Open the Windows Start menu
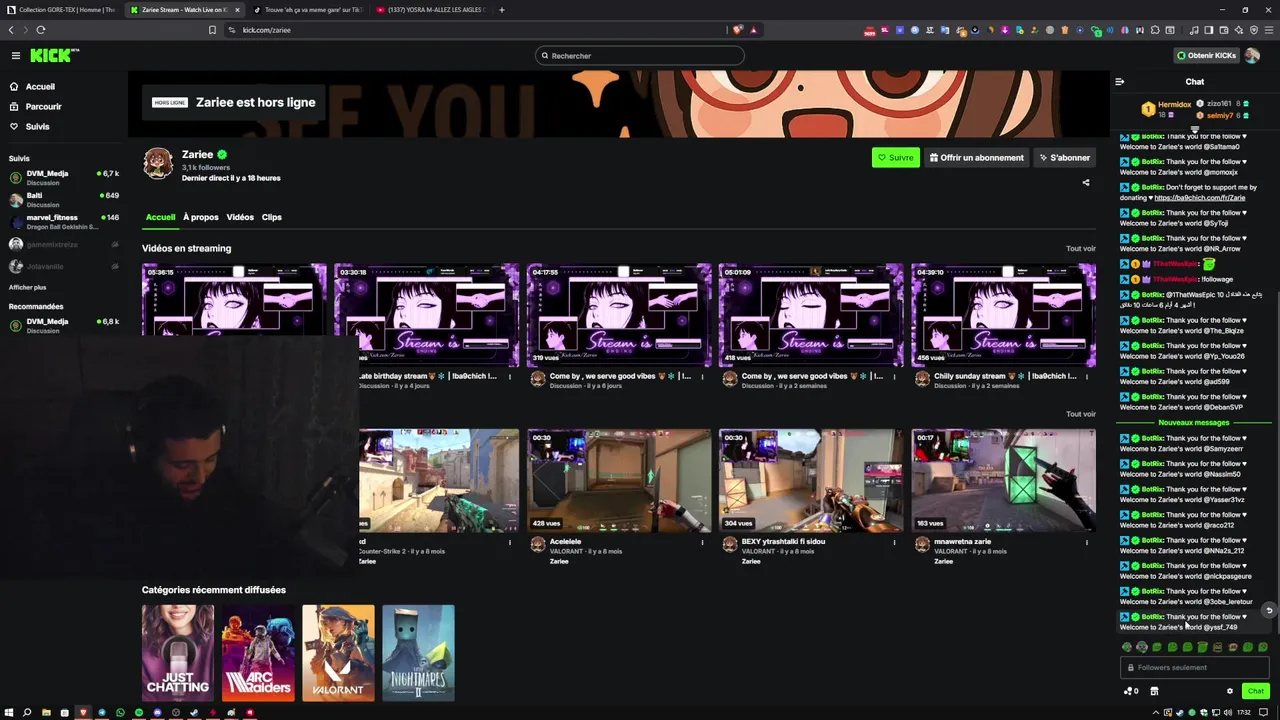Screen dimensions: 1280x720 click(9, 713)
